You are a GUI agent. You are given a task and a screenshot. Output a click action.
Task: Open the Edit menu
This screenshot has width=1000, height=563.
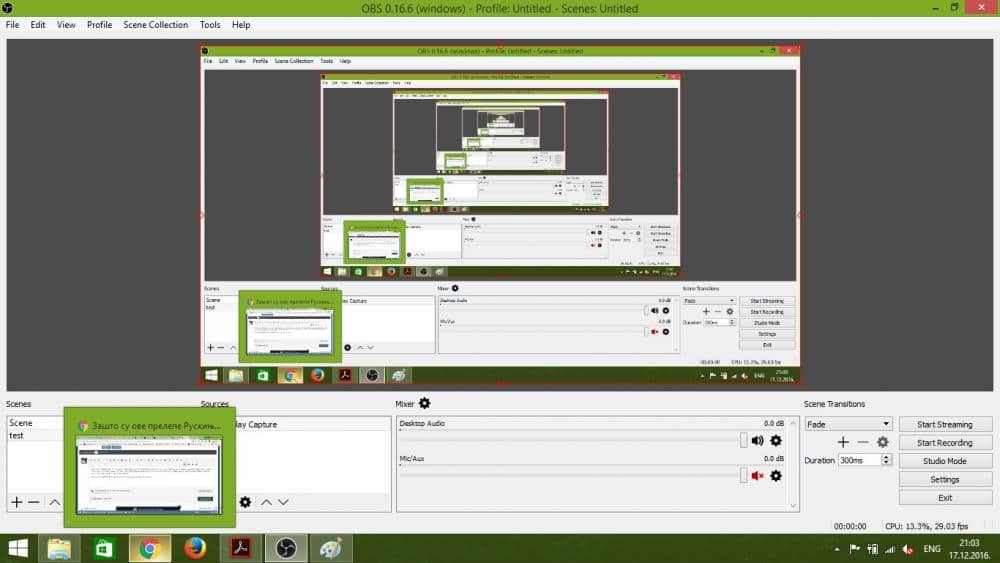pos(38,25)
